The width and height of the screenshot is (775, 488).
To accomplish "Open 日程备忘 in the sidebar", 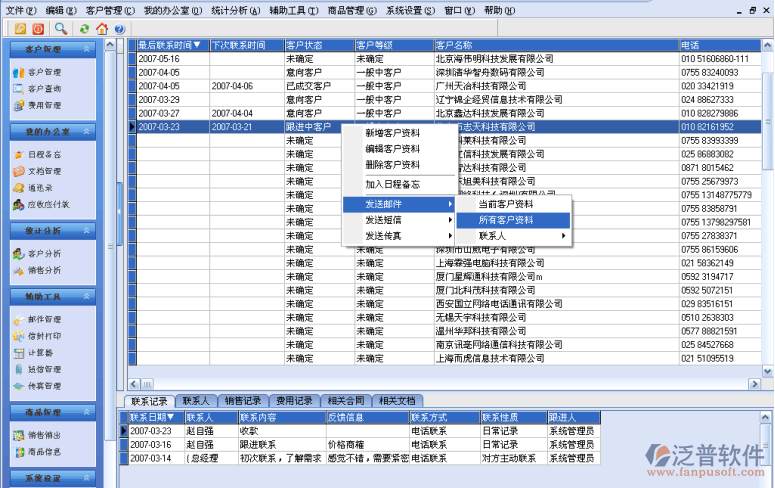I will click(38, 155).
